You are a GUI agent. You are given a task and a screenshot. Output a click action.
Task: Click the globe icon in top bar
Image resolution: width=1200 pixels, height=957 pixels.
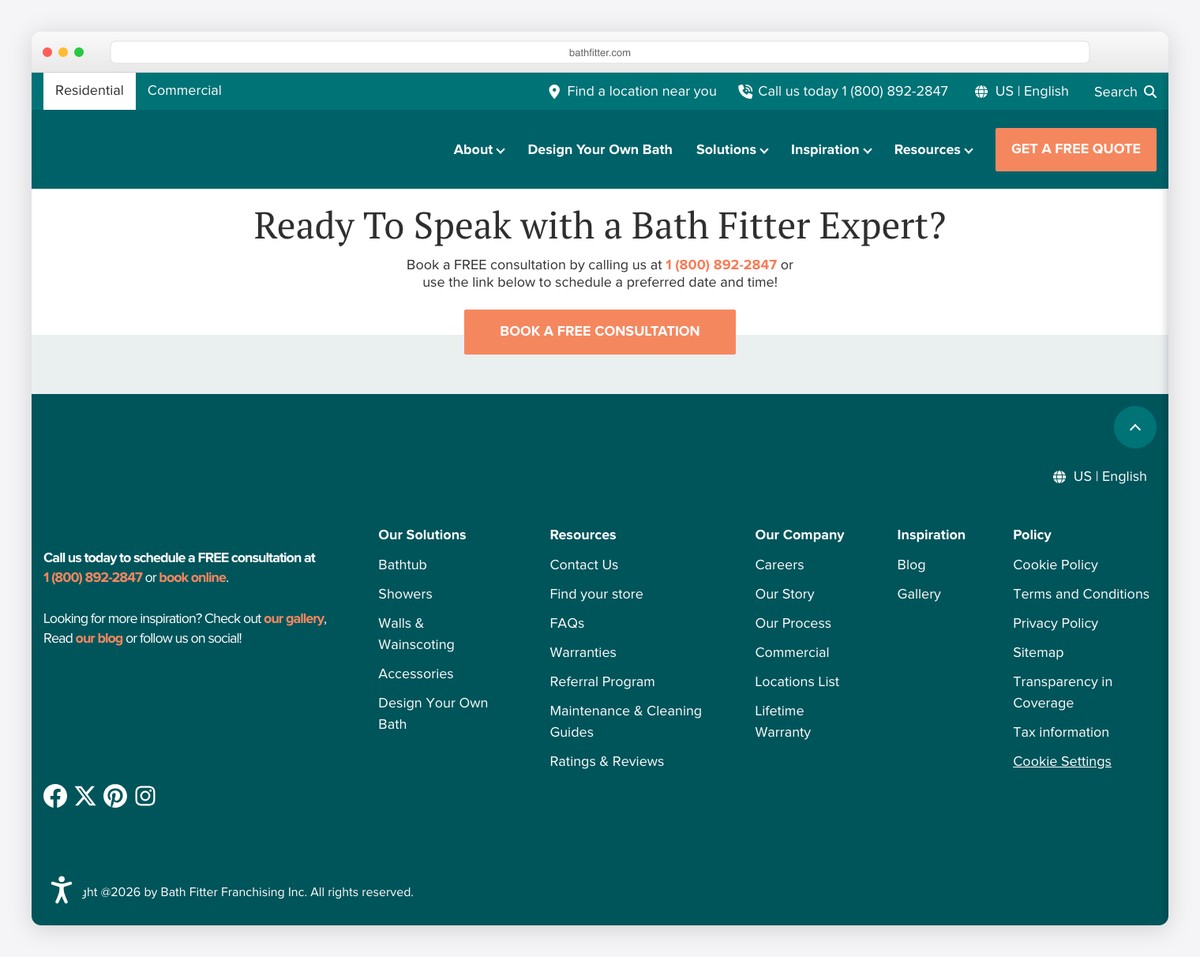(x=981, y=91)
